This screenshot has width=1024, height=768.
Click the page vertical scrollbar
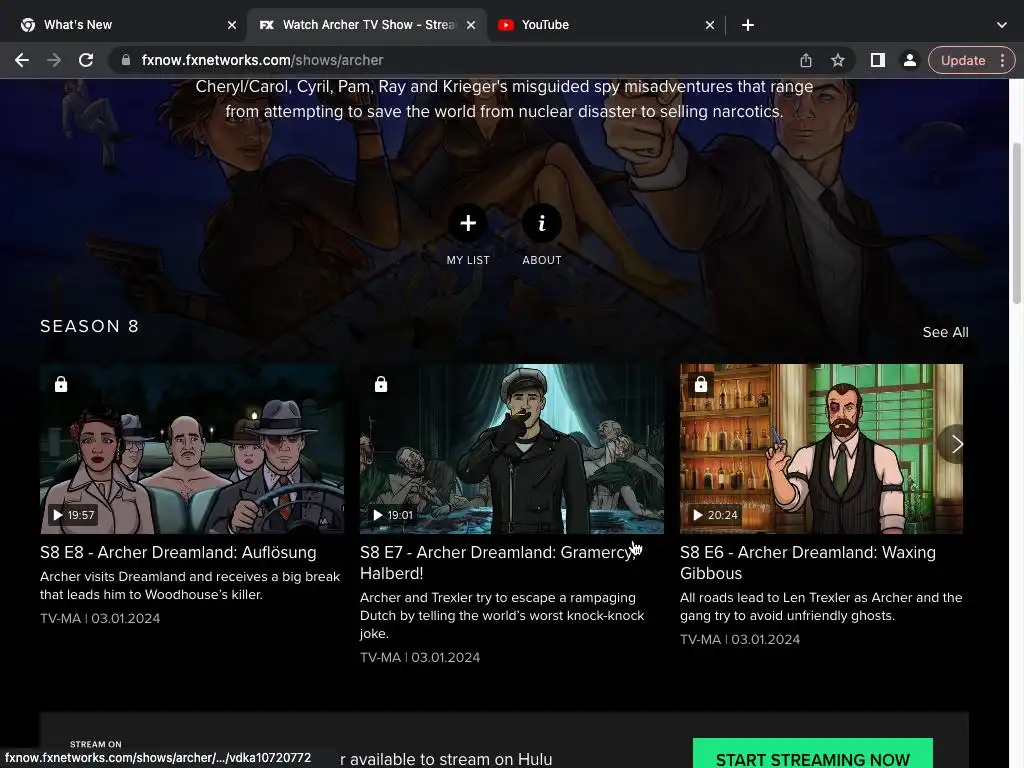[x=1016, y=222]
